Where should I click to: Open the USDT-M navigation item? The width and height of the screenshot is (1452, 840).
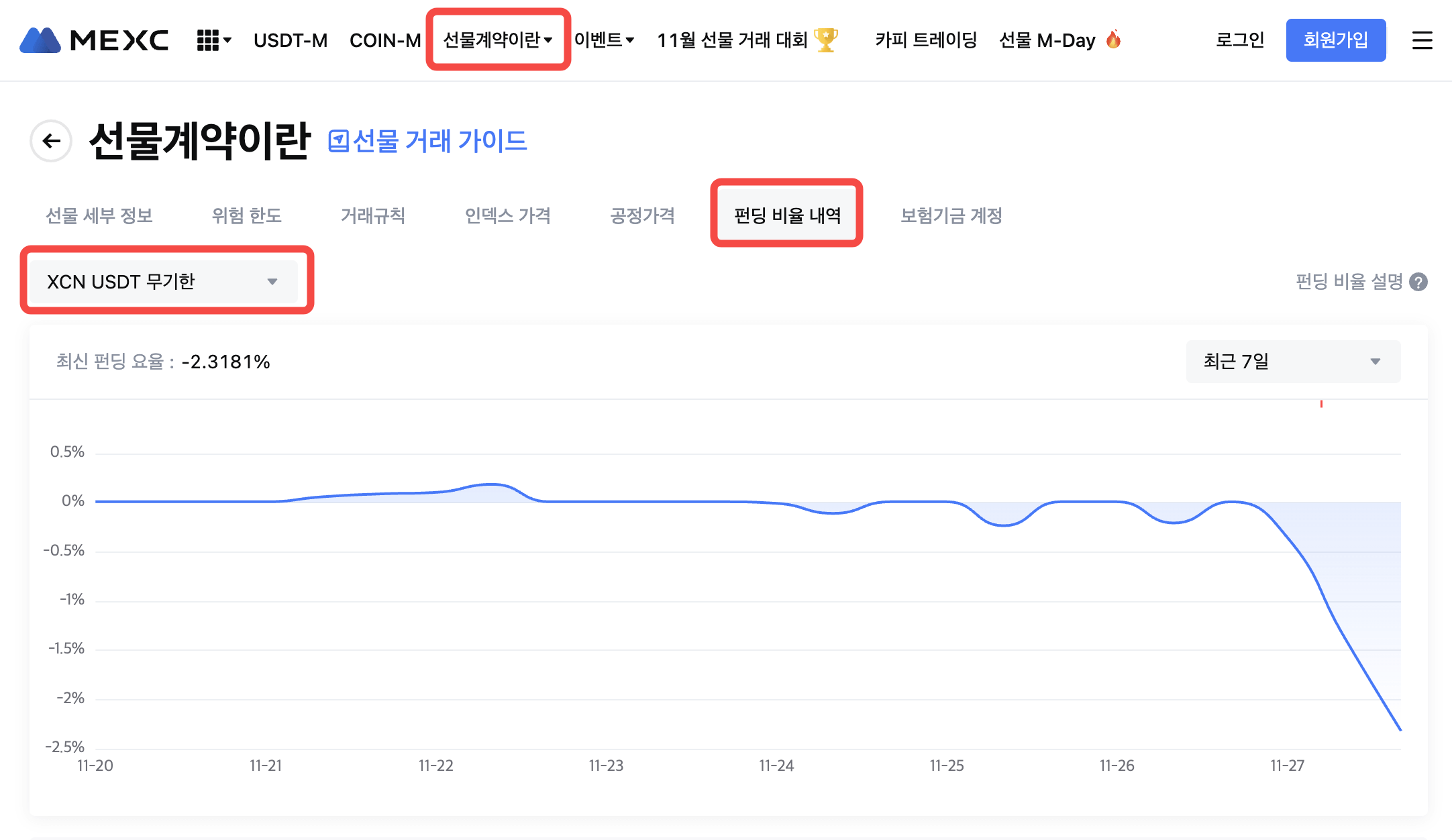pyautogui.click(x=291, y=40)
